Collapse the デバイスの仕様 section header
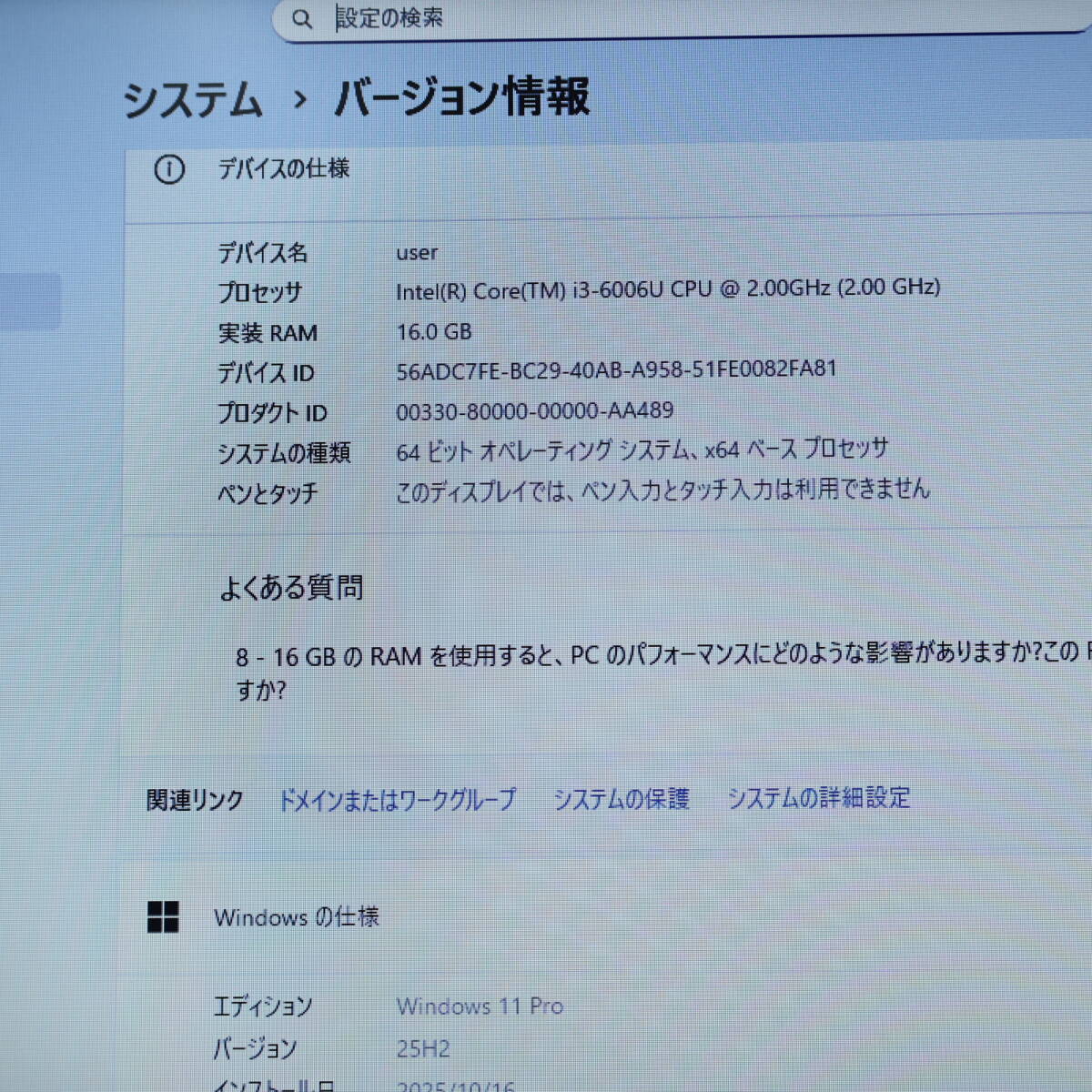This screenshot has width=1092, height=1092. [608, 182]
